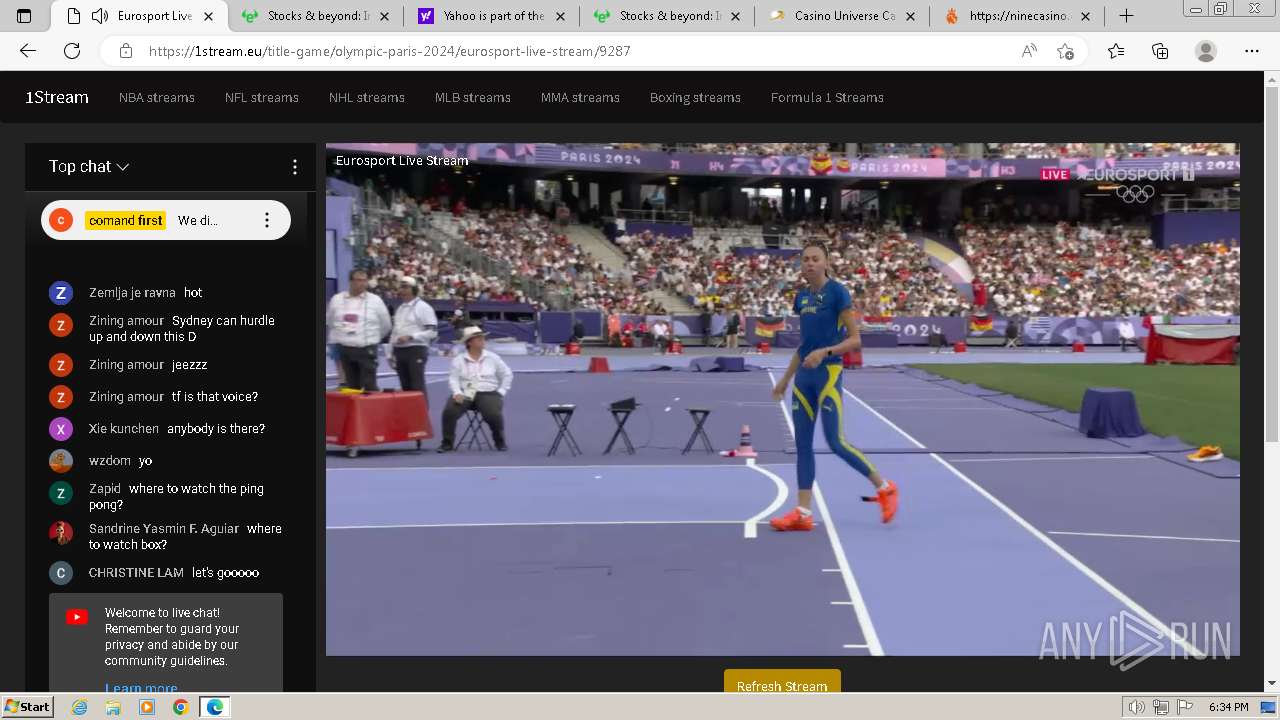Mute the Eurosport Live tab audio icon

click(100, 16)
